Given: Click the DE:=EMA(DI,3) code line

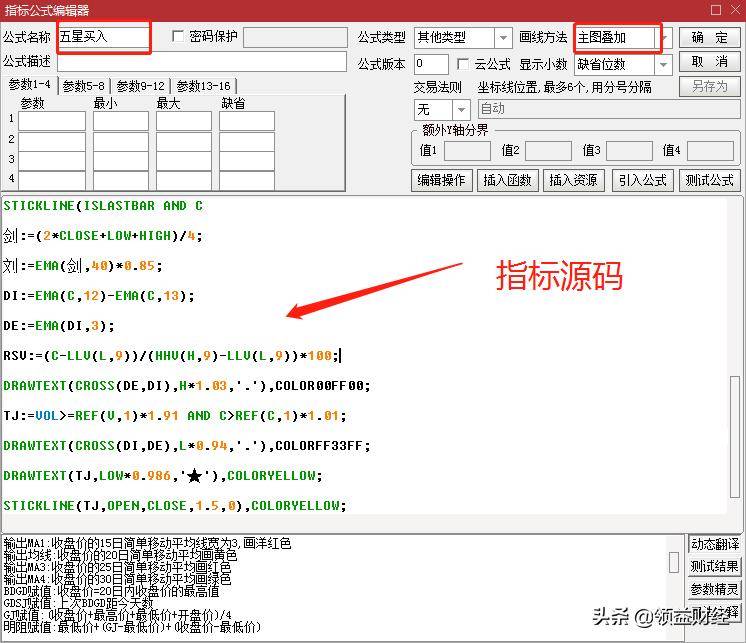Looking at the screenshot, I should (59, 326).
